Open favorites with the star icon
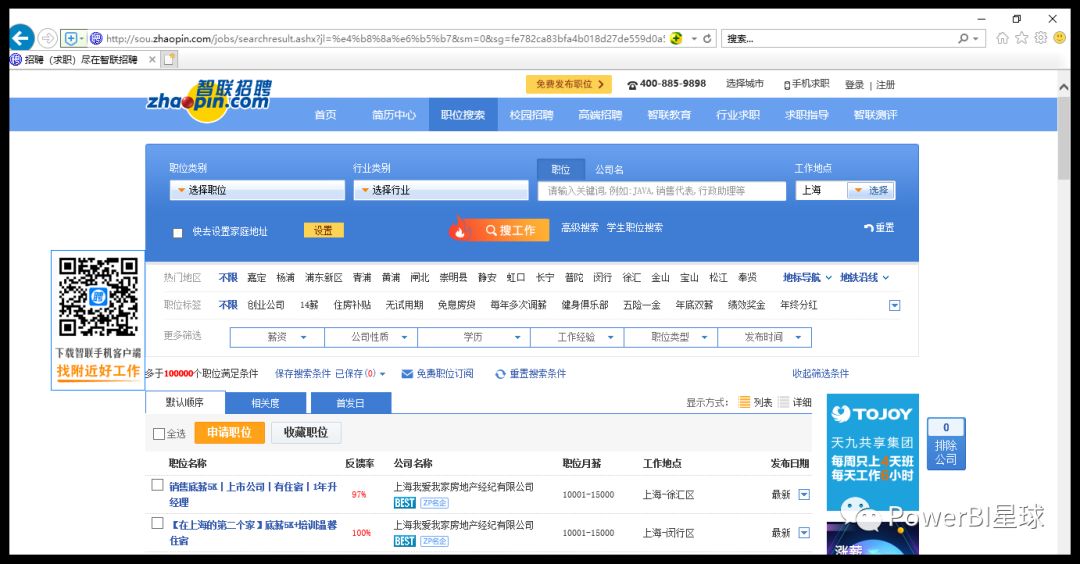This screenshot has width=1080, height=564. coord(1021,39)
